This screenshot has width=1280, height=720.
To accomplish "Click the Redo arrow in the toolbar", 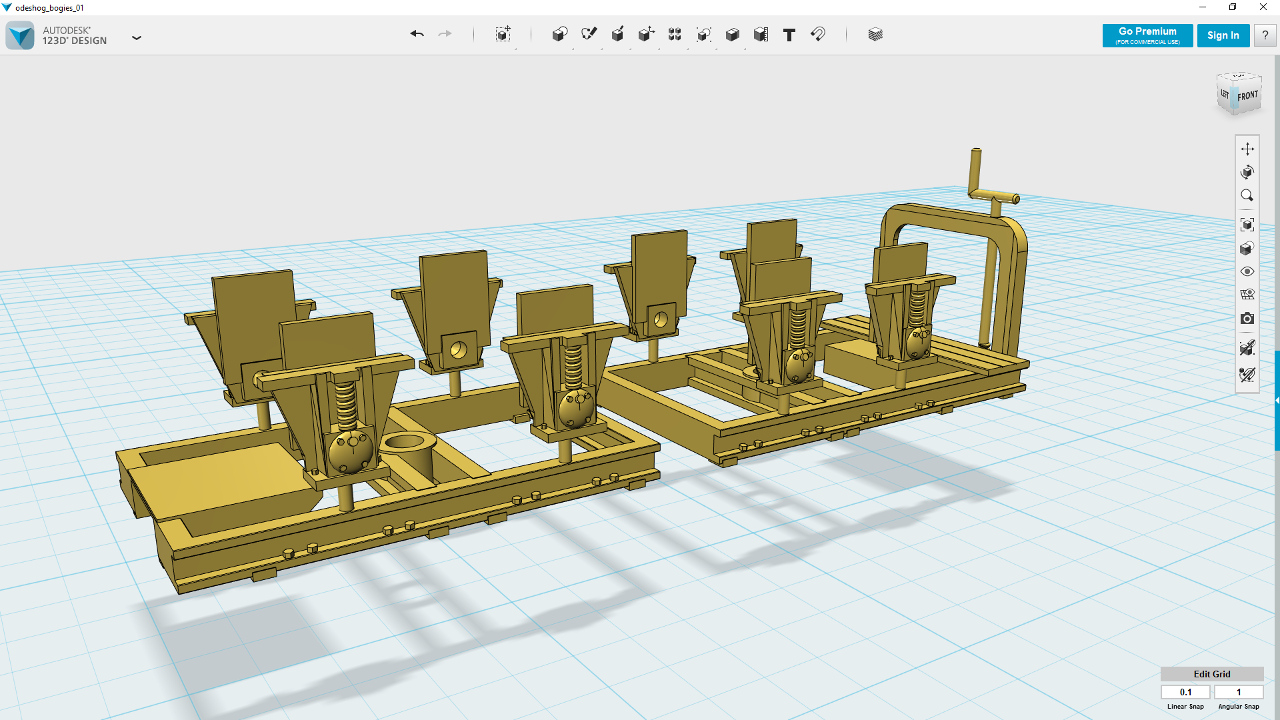I will coord(445,34).
